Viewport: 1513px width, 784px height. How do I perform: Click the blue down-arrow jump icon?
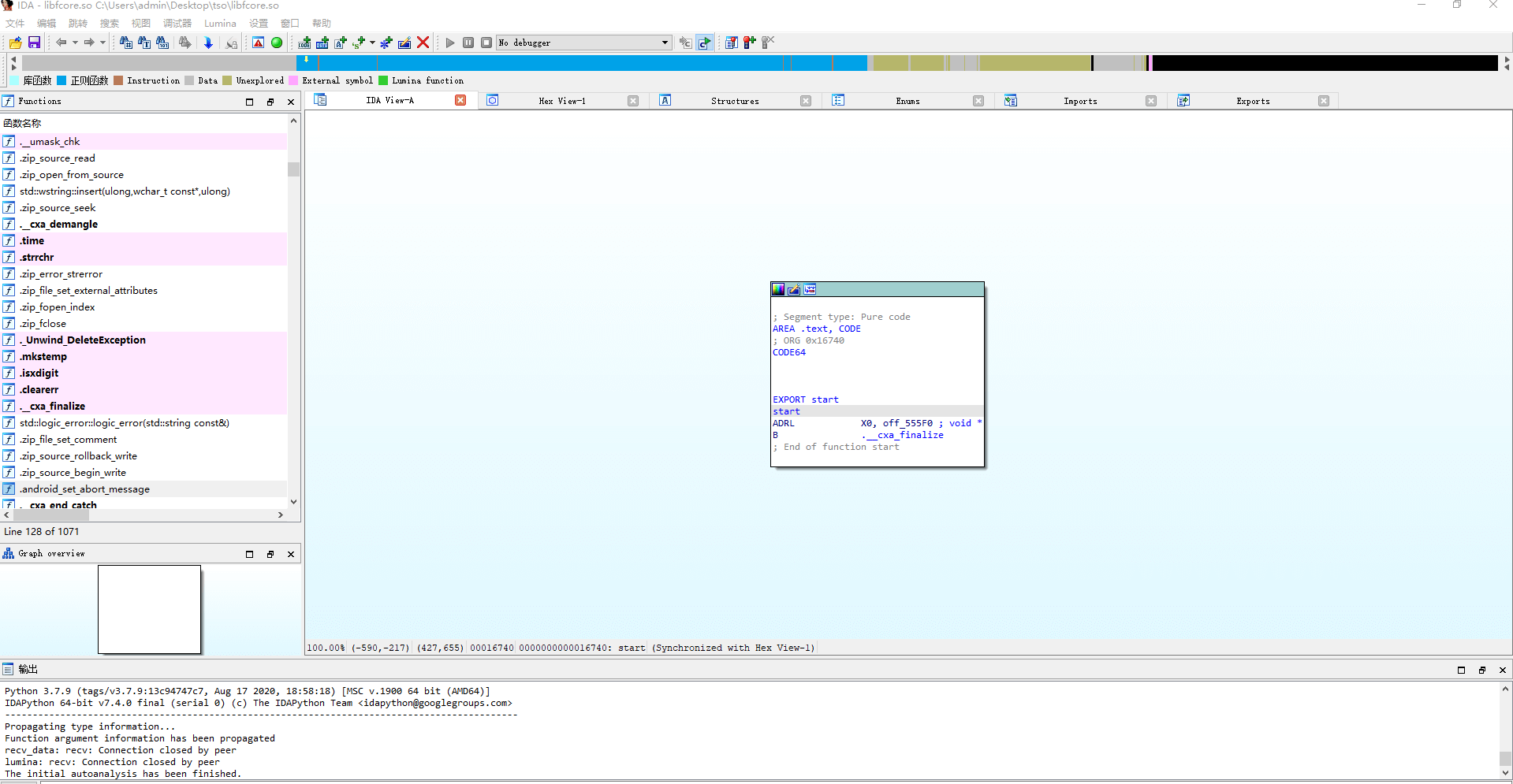click(208, 43)
